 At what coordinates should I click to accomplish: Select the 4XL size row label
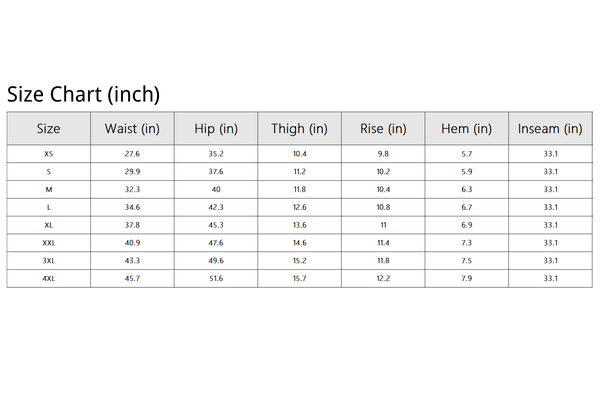point(49,278)
